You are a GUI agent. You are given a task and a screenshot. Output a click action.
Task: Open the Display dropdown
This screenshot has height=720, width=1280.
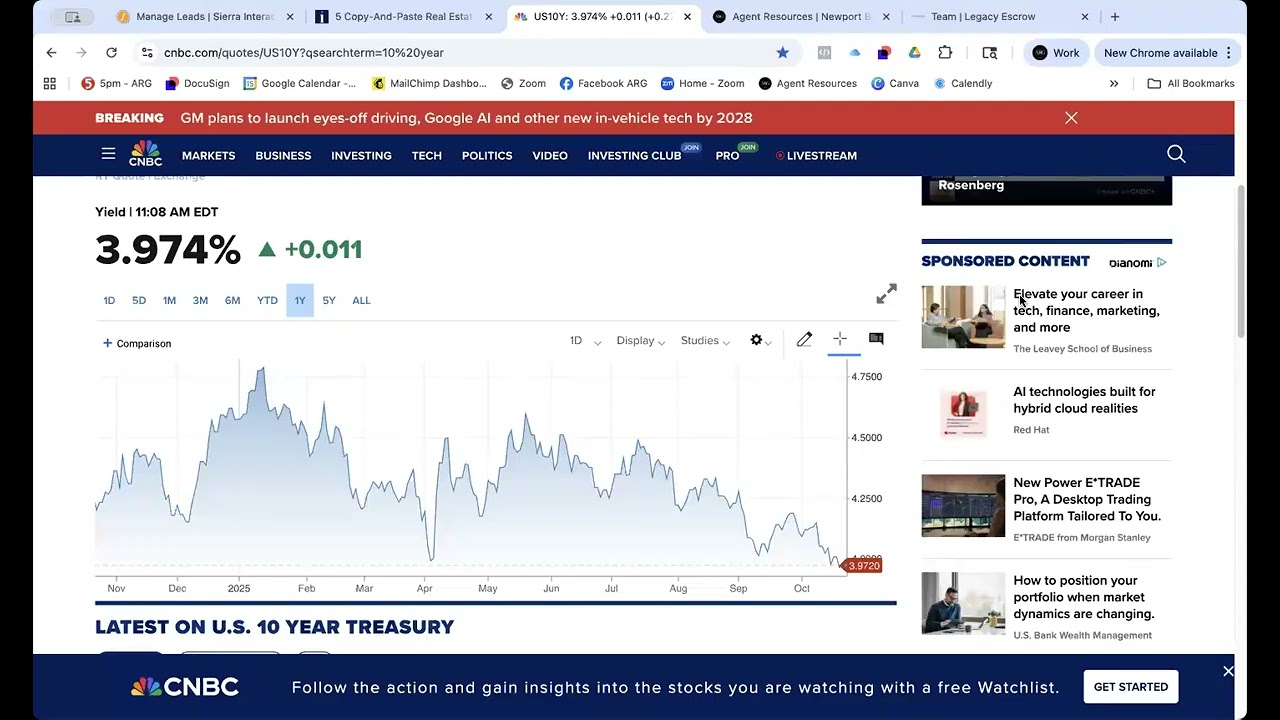click(641, 341)
